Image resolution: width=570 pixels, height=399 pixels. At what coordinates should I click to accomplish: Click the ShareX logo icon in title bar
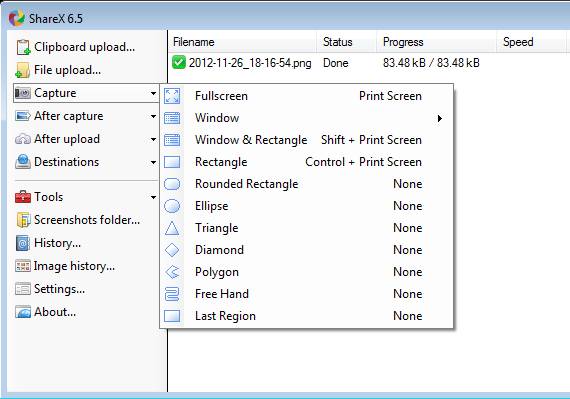[17, 18]
